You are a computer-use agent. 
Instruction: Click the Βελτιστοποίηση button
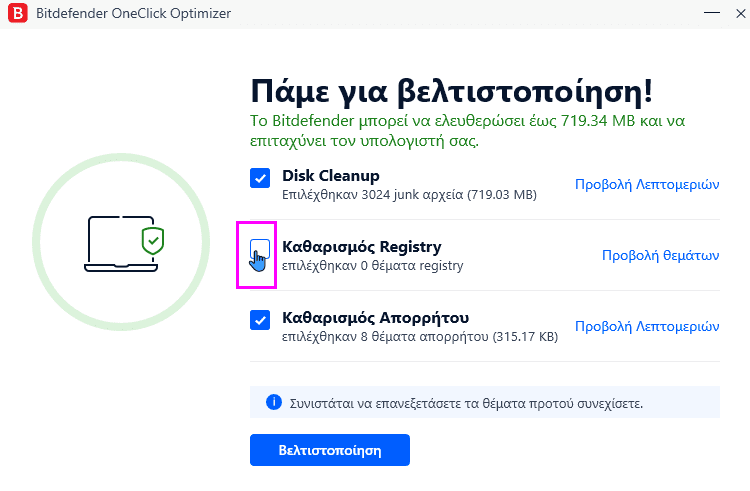[x=330, y=450]
